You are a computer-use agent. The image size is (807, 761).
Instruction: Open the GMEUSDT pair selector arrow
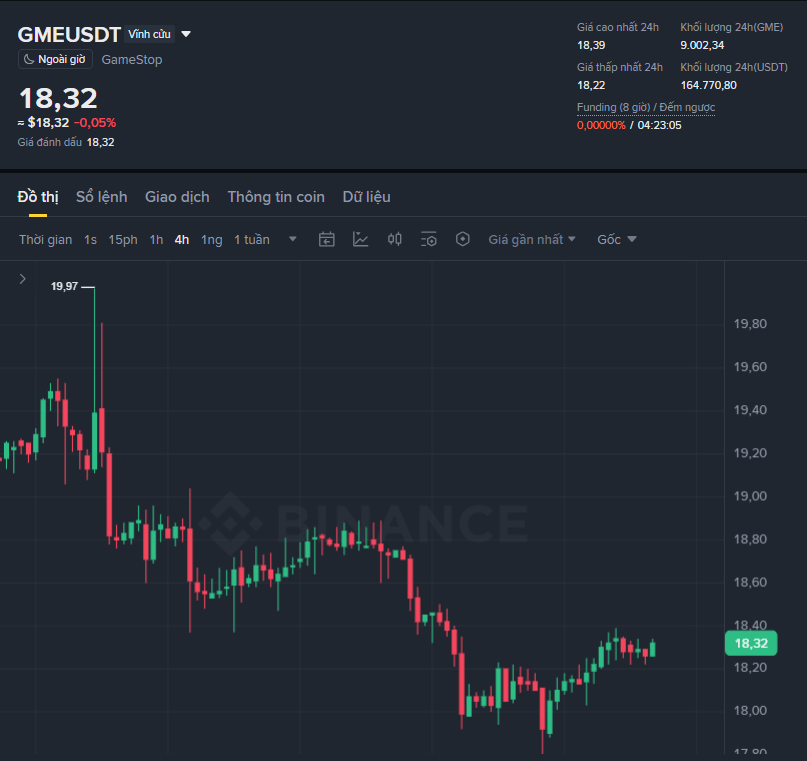pyautogui.click(x=186, y=34)
